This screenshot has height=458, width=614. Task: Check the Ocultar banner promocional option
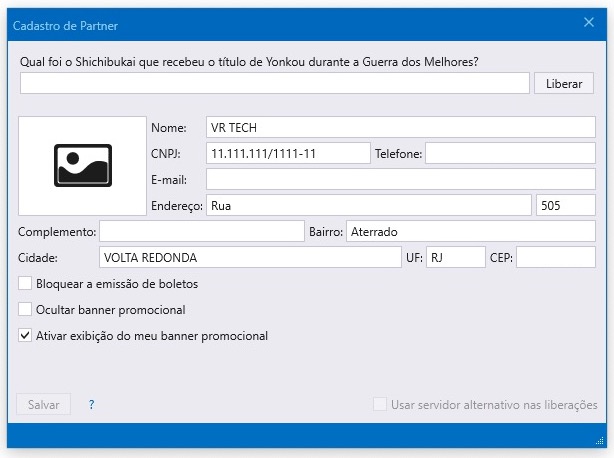(26, 309)
